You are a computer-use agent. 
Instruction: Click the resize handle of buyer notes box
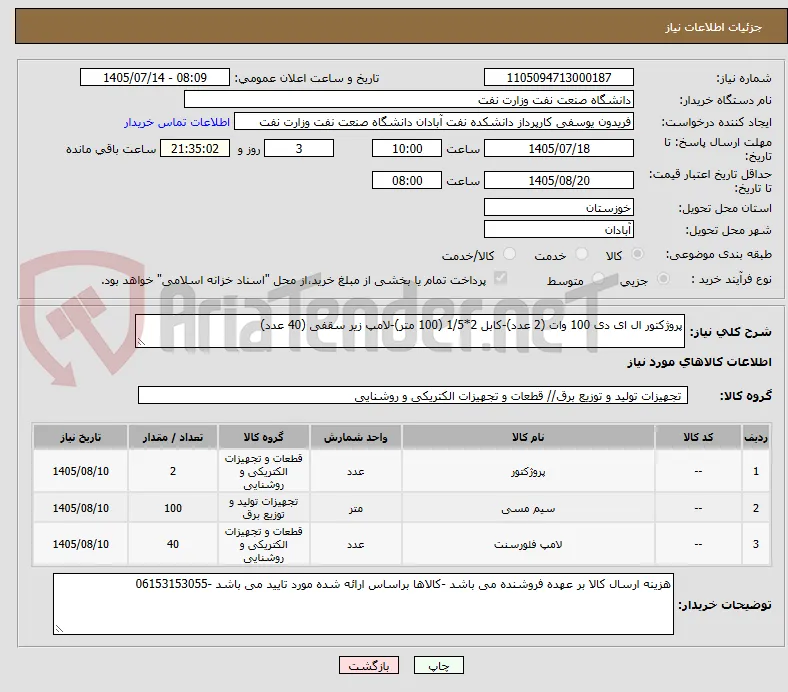(x=59, y=628)
